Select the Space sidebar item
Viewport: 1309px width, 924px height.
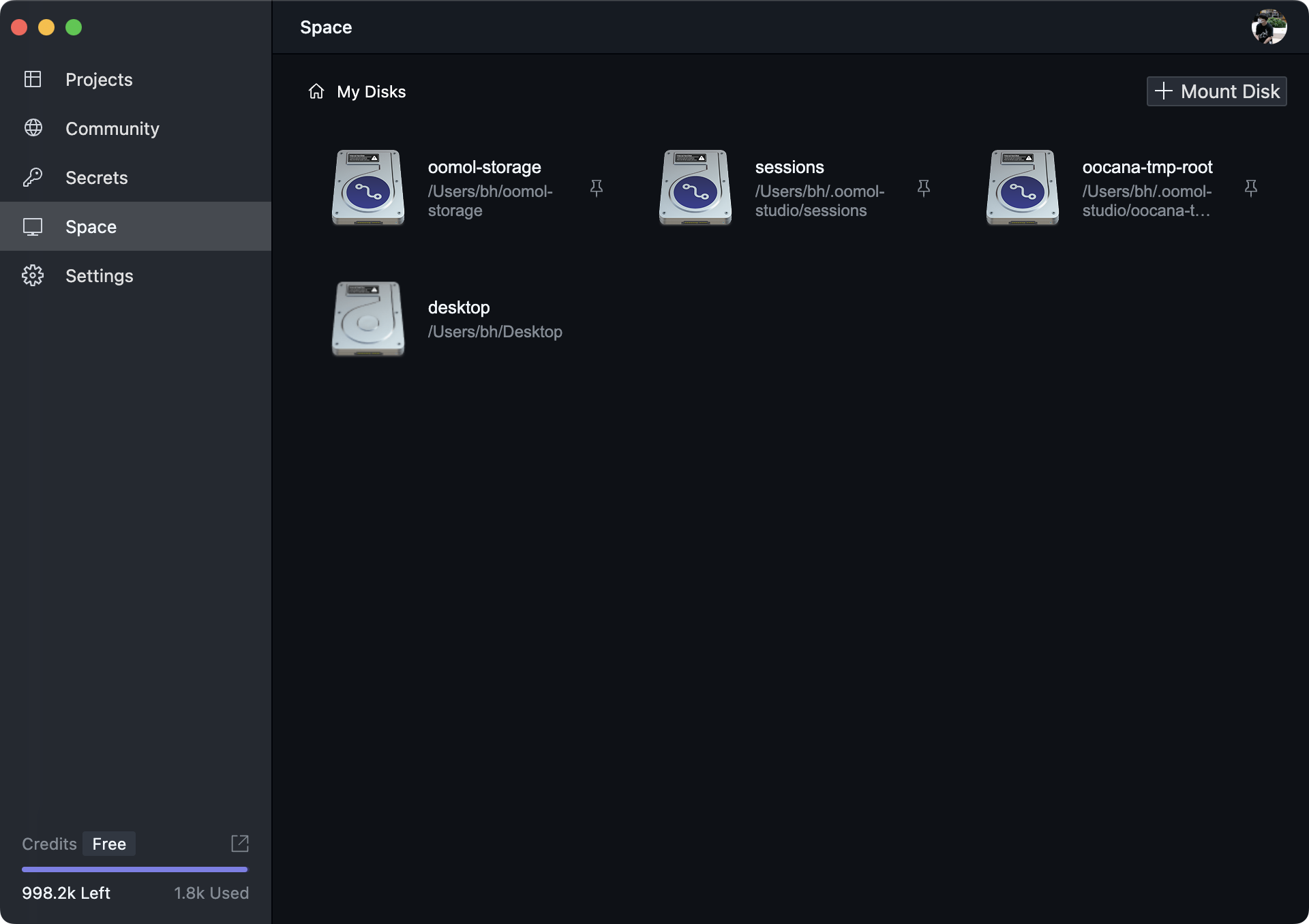[91, 227]
